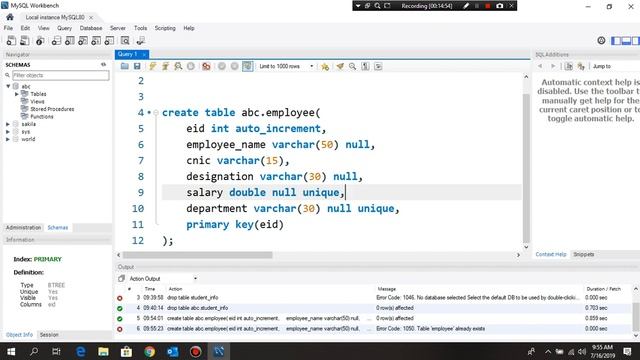The width and height of the screenshot is (640, 360).
Task: Open the Scripting menu
Action: pos(165,28)
